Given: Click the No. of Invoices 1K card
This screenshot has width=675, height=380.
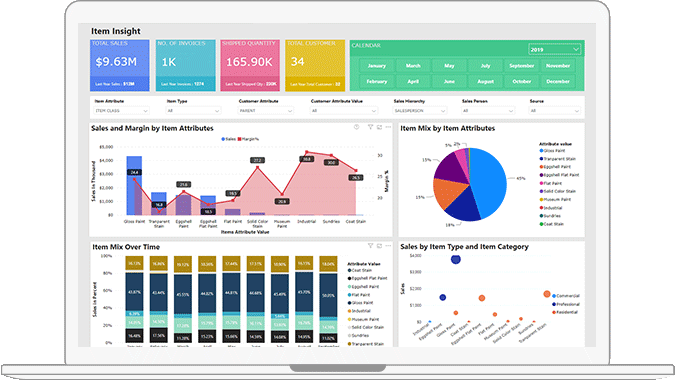Looking at the screenshot, I should click(185, 65).
